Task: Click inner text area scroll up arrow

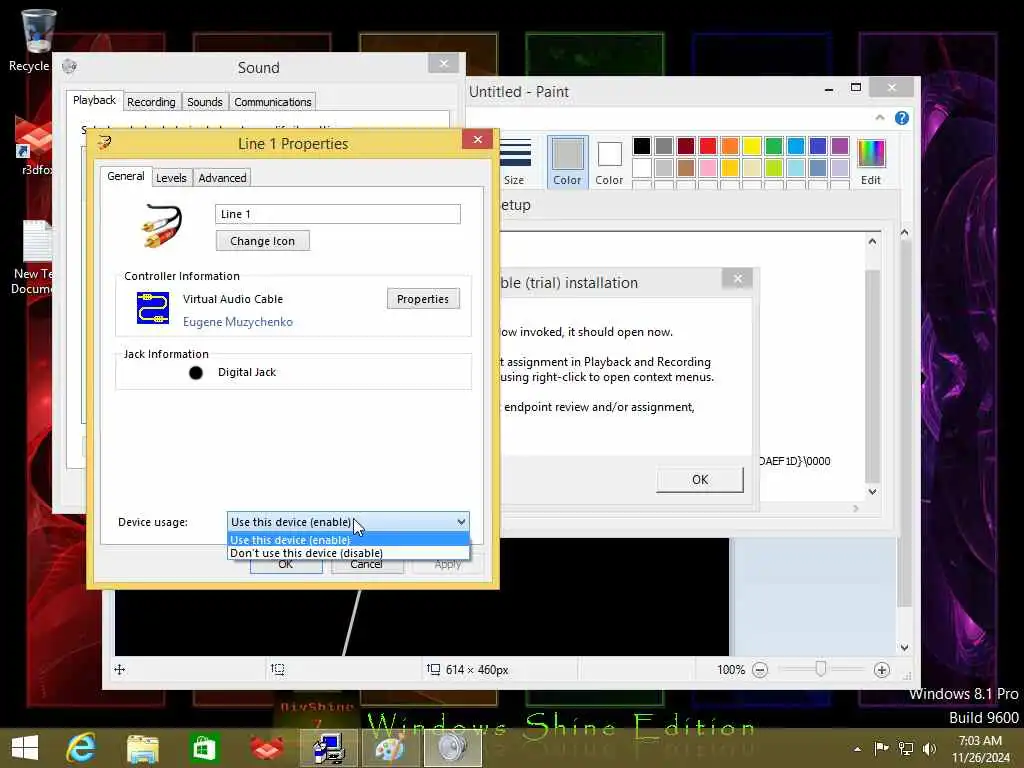Action: coord(872,242)
